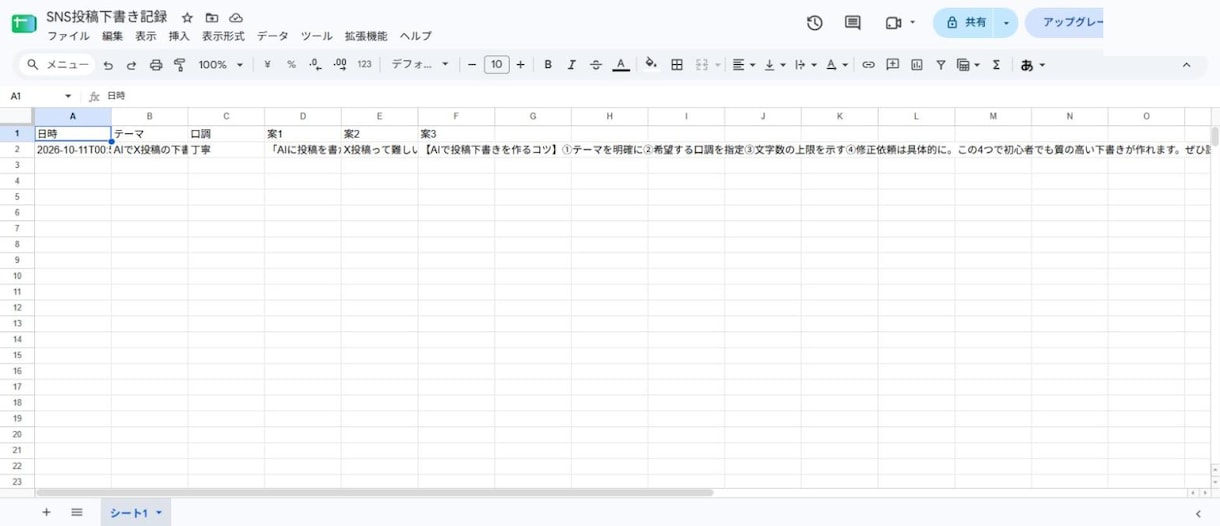The height and width of the screenshot is (526, 1220).
Task: Click the redo arrow icon
Action: click(x=131, y=65)
